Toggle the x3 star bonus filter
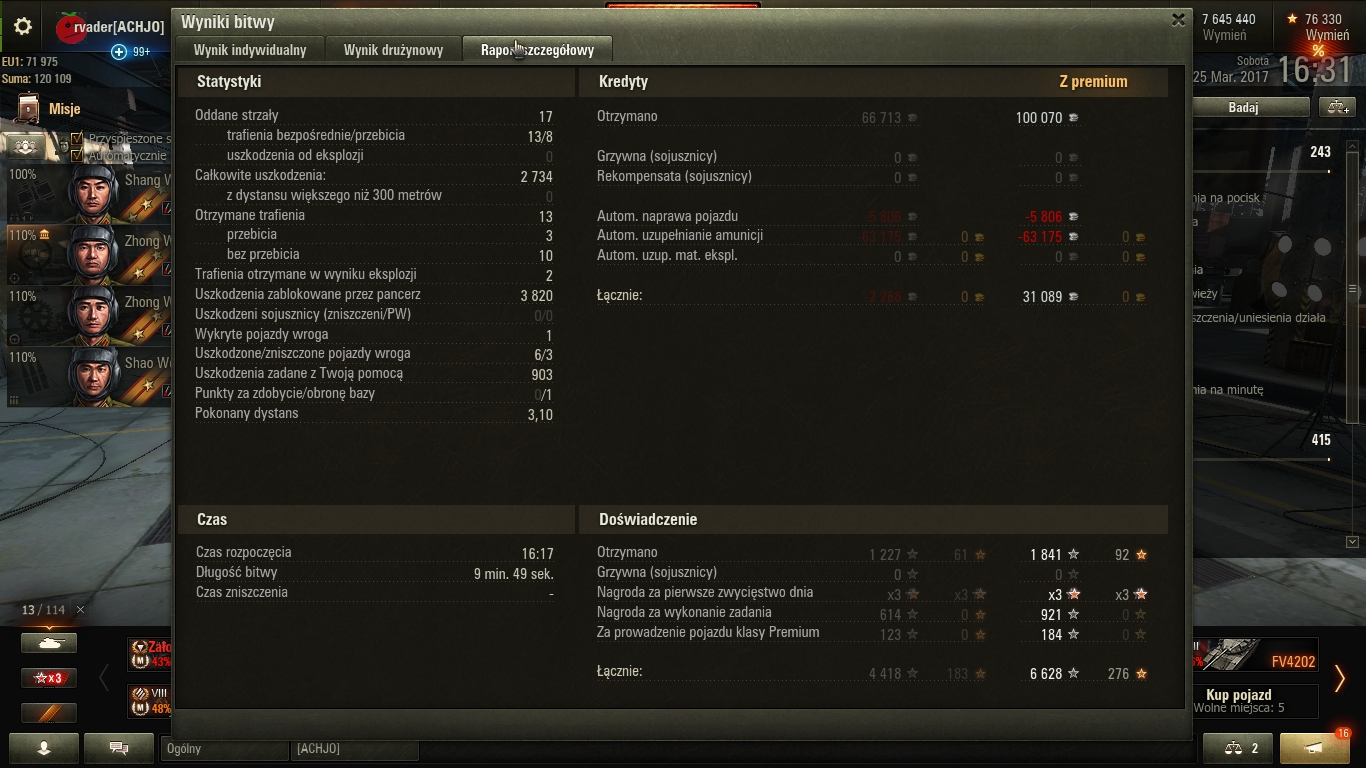Viewport: 1366px width, 768px height. [49, 678]
